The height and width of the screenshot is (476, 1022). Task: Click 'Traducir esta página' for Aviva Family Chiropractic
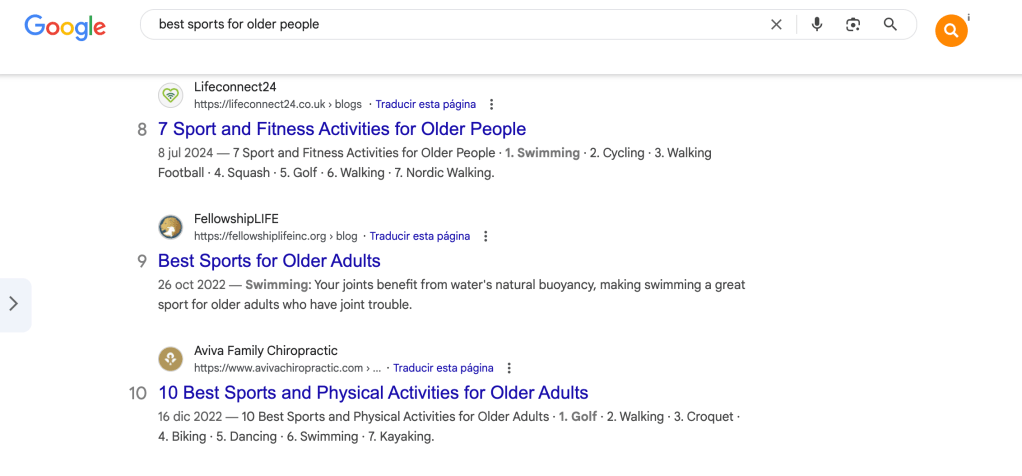click(x=443, y=368)
